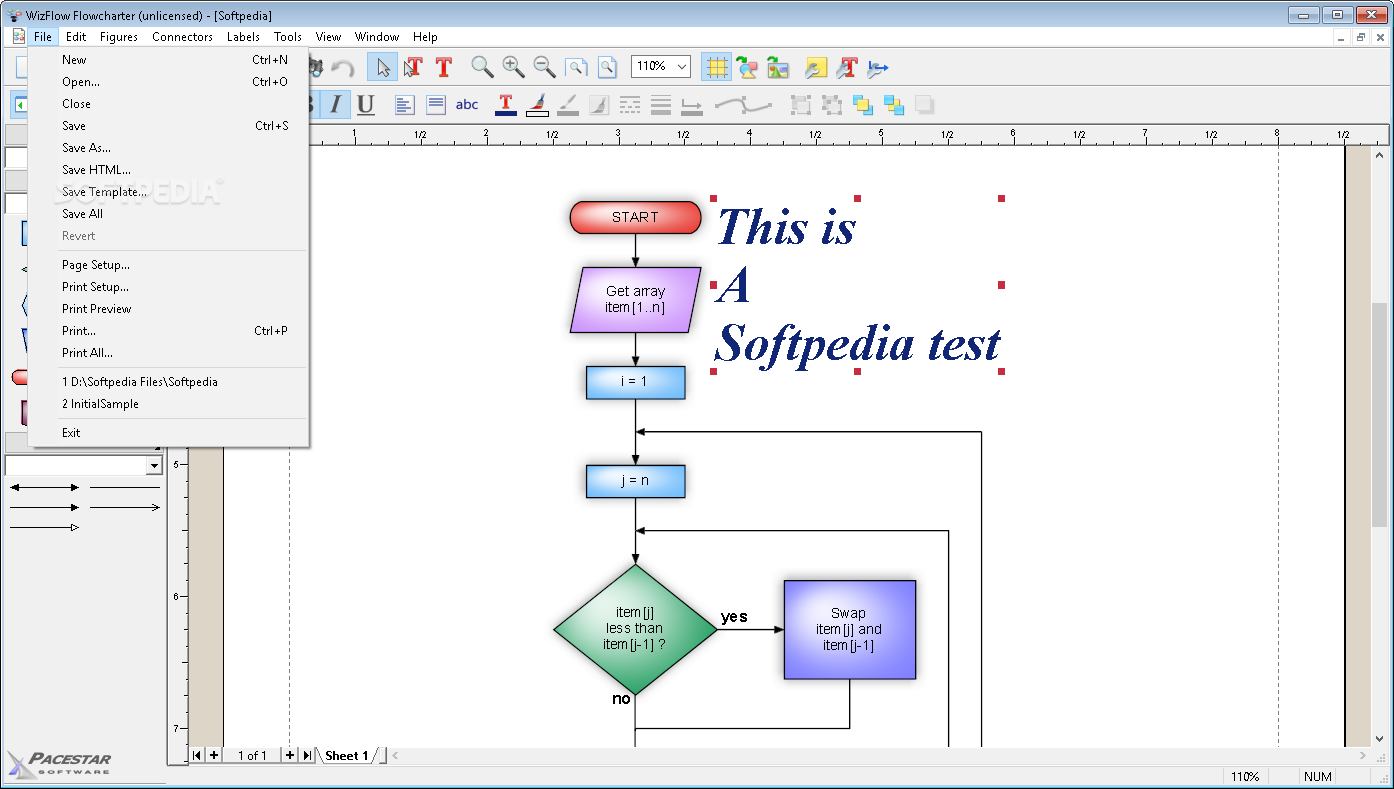Toggle underline formatting
The width and height of the screenshot is (1394, 789).
(366, 104)
